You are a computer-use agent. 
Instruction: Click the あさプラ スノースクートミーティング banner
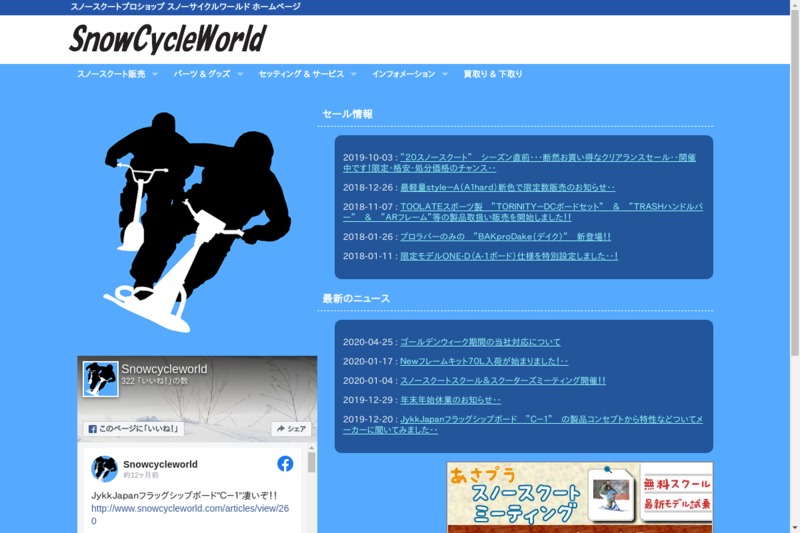[x=580, y=497]
